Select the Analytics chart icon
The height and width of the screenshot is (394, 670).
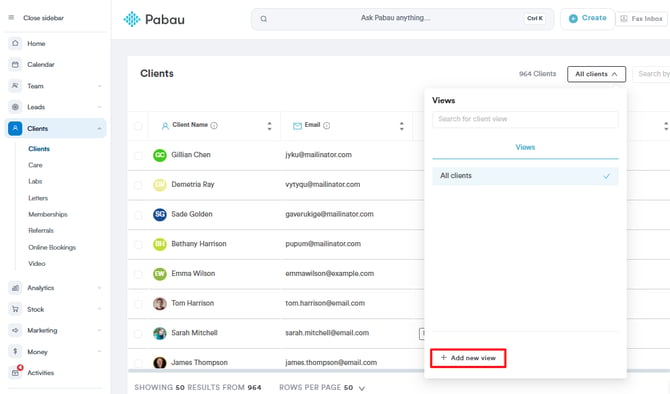[x=15, y=288]
